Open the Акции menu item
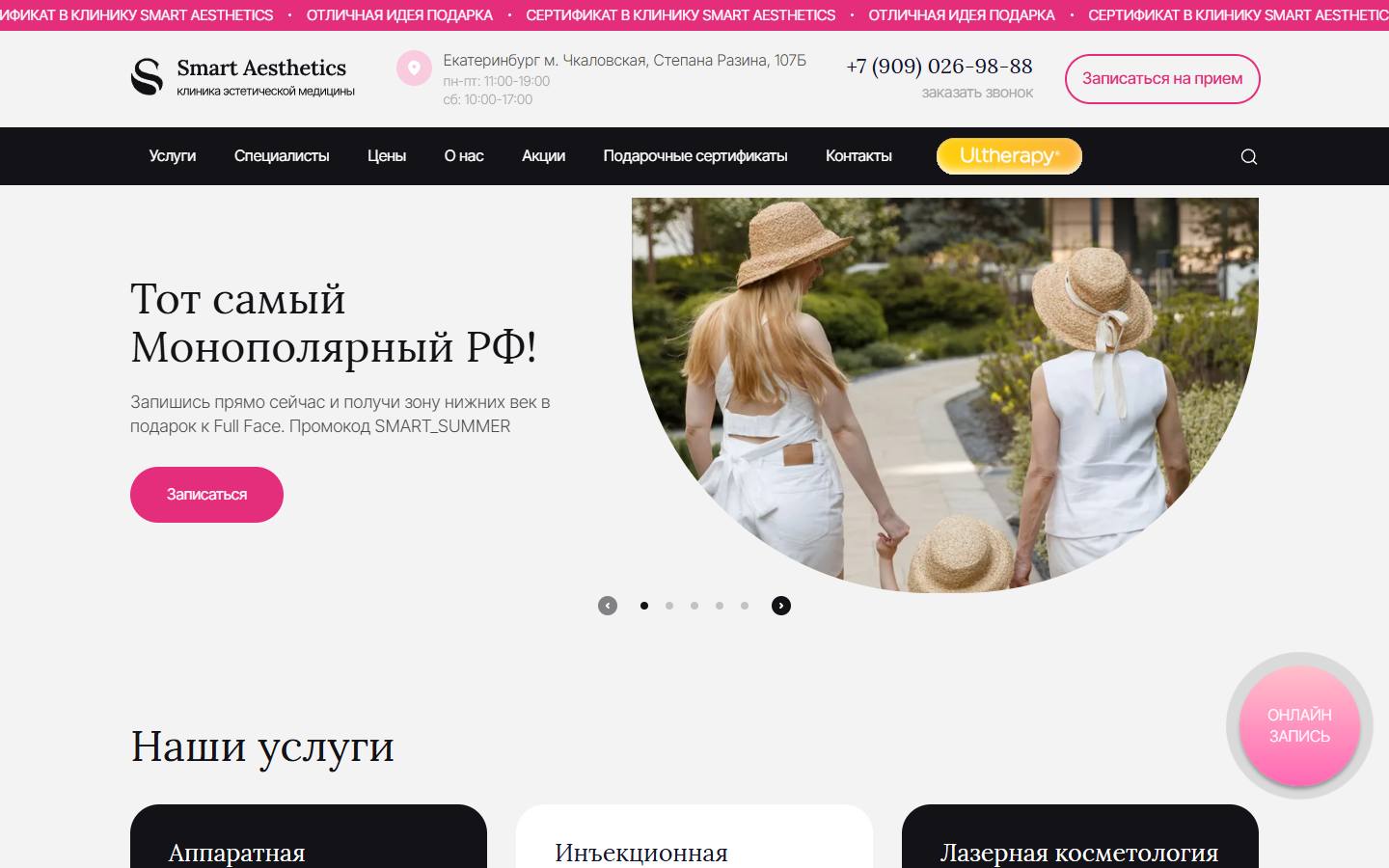The height and width of the screenshot is (868, 1389). point(544,156)
